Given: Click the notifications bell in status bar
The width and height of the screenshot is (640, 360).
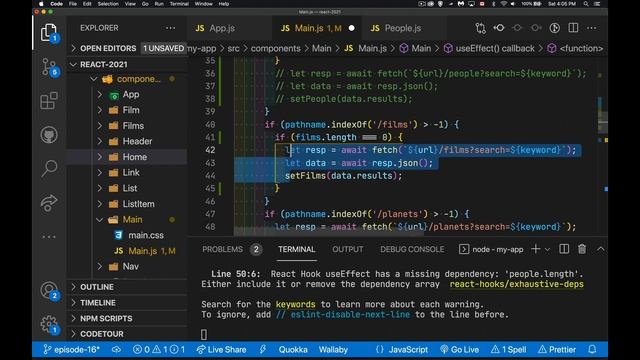Looking at the screenshot, I should tap(592, 349).
